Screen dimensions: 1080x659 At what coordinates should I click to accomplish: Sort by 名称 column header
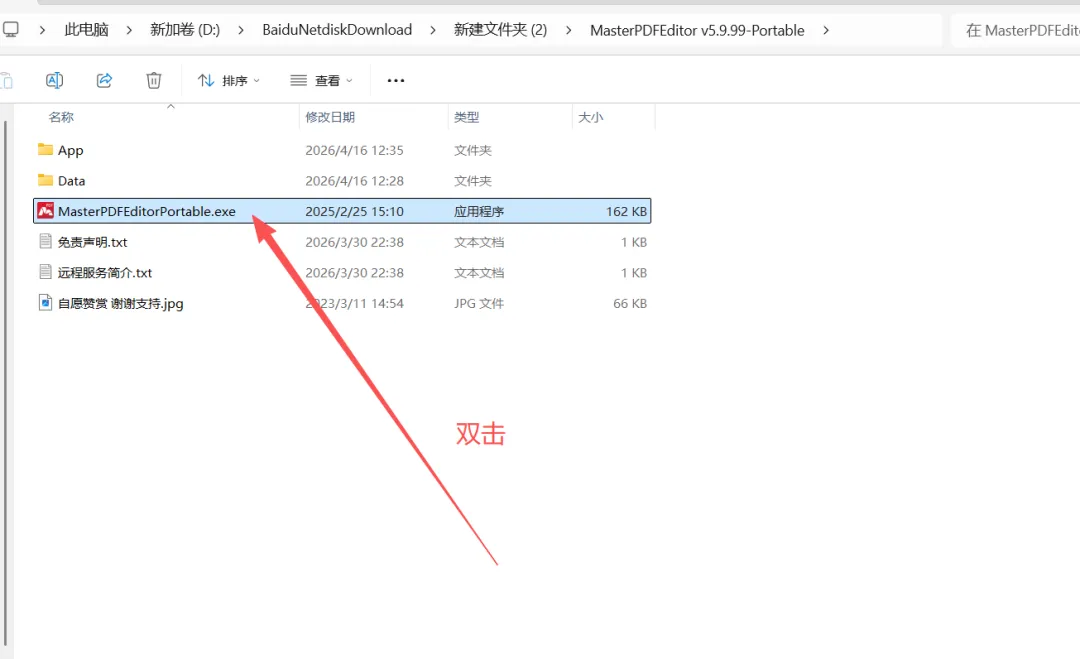61,117
